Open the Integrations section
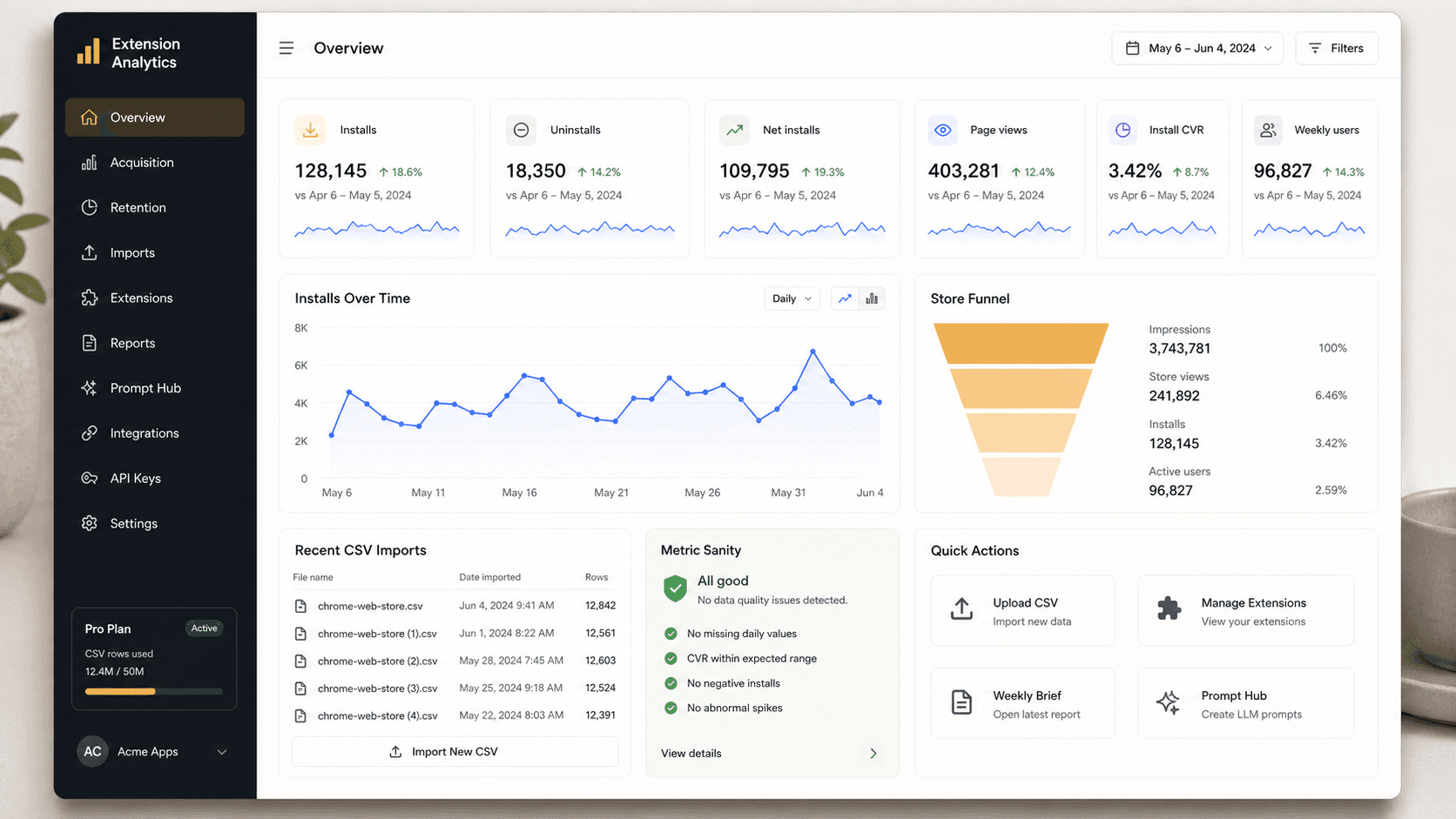 tap(155, 433)
